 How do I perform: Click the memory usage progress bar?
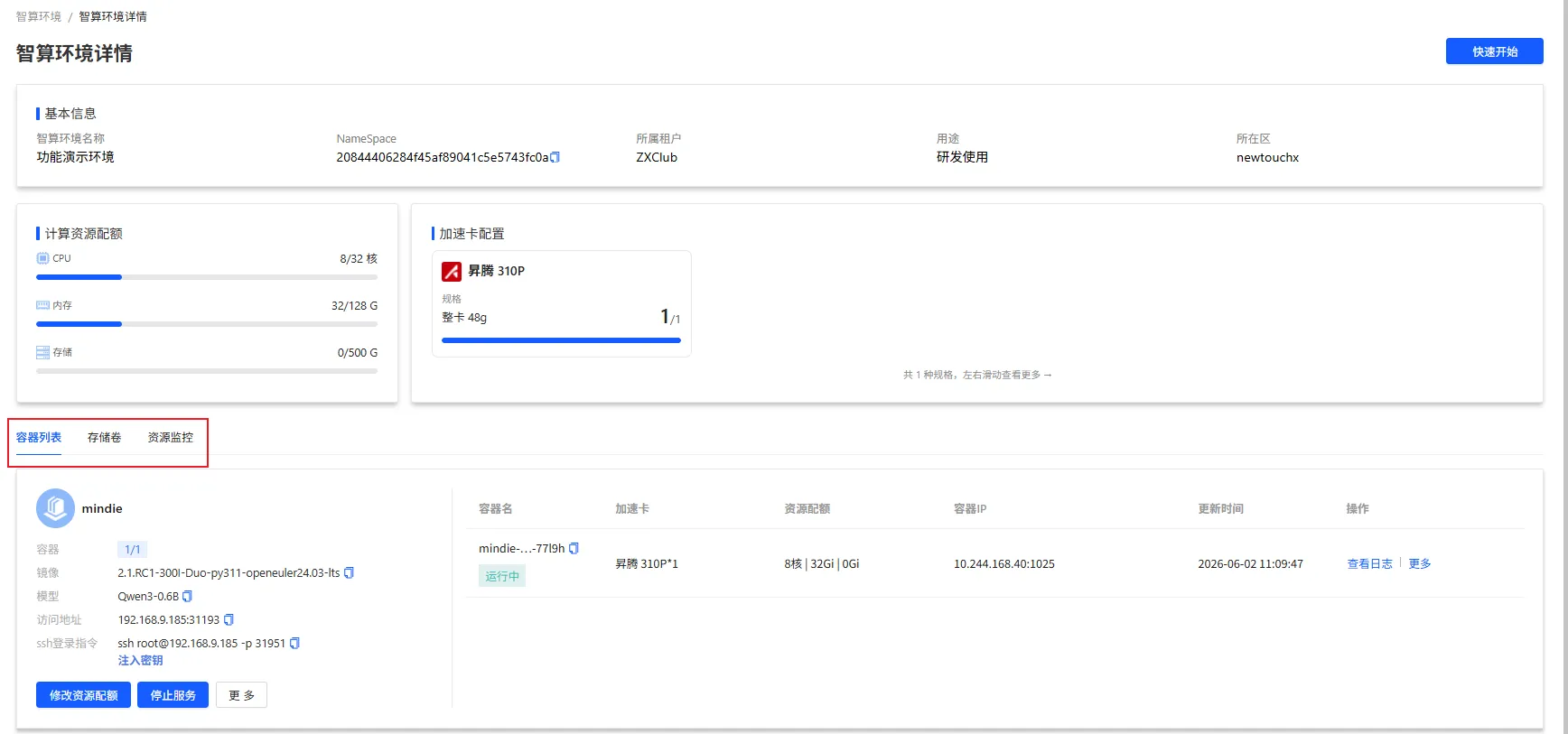coord(207,324)
